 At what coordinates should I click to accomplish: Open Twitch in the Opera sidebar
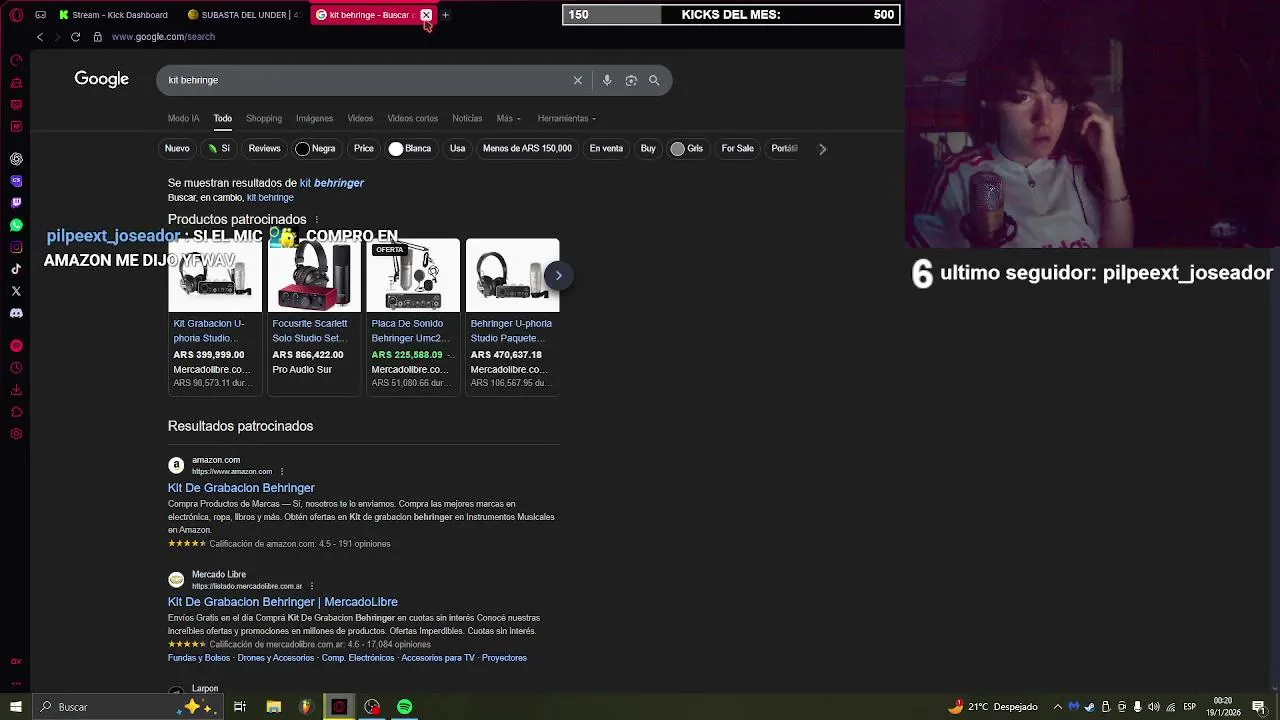(x=16, y=203)
